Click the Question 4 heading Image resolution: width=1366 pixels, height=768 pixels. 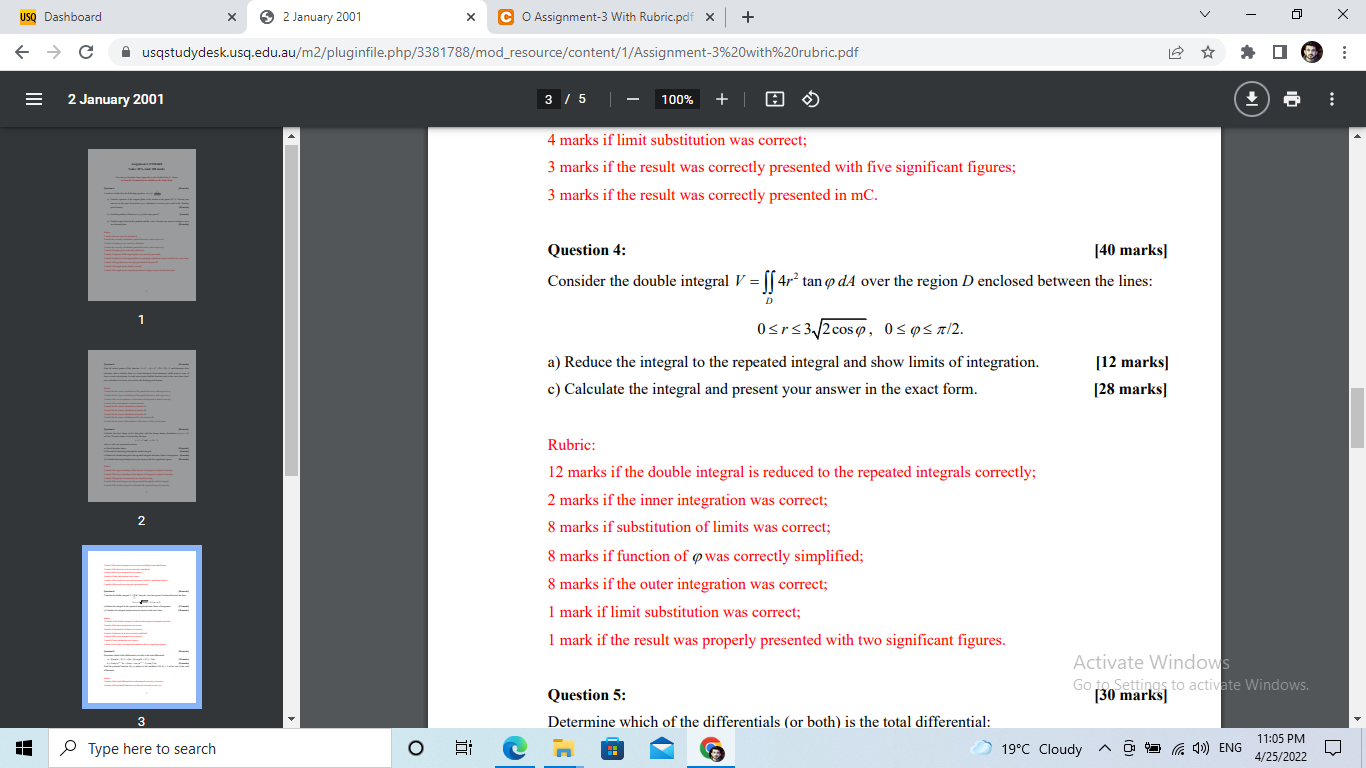(x=587, y=250)
